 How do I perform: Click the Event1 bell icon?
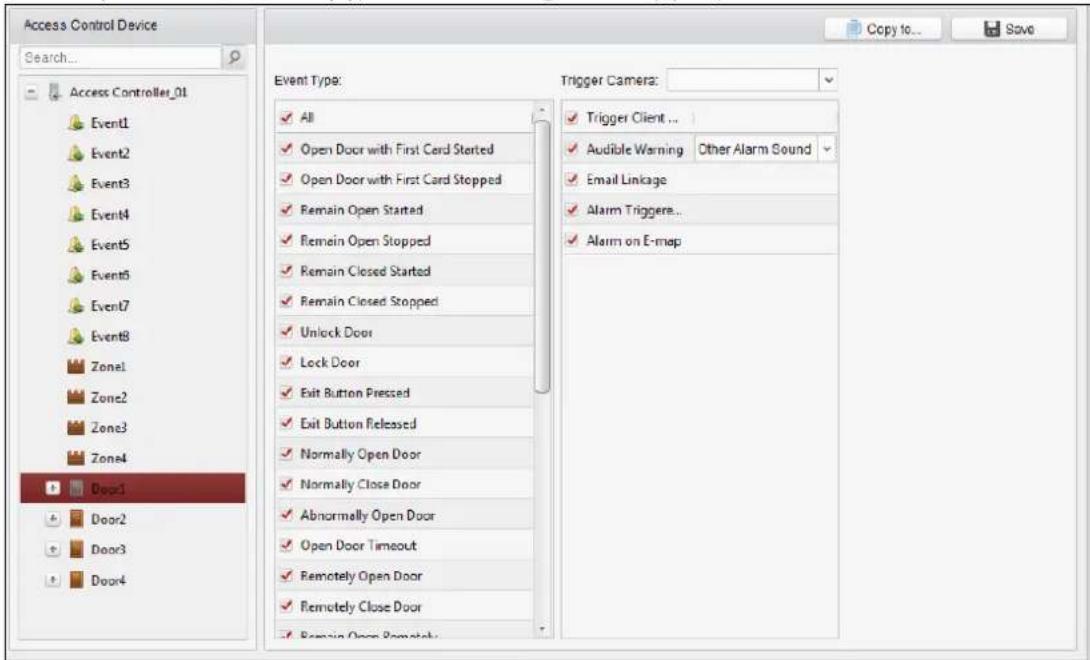[76, 123]
